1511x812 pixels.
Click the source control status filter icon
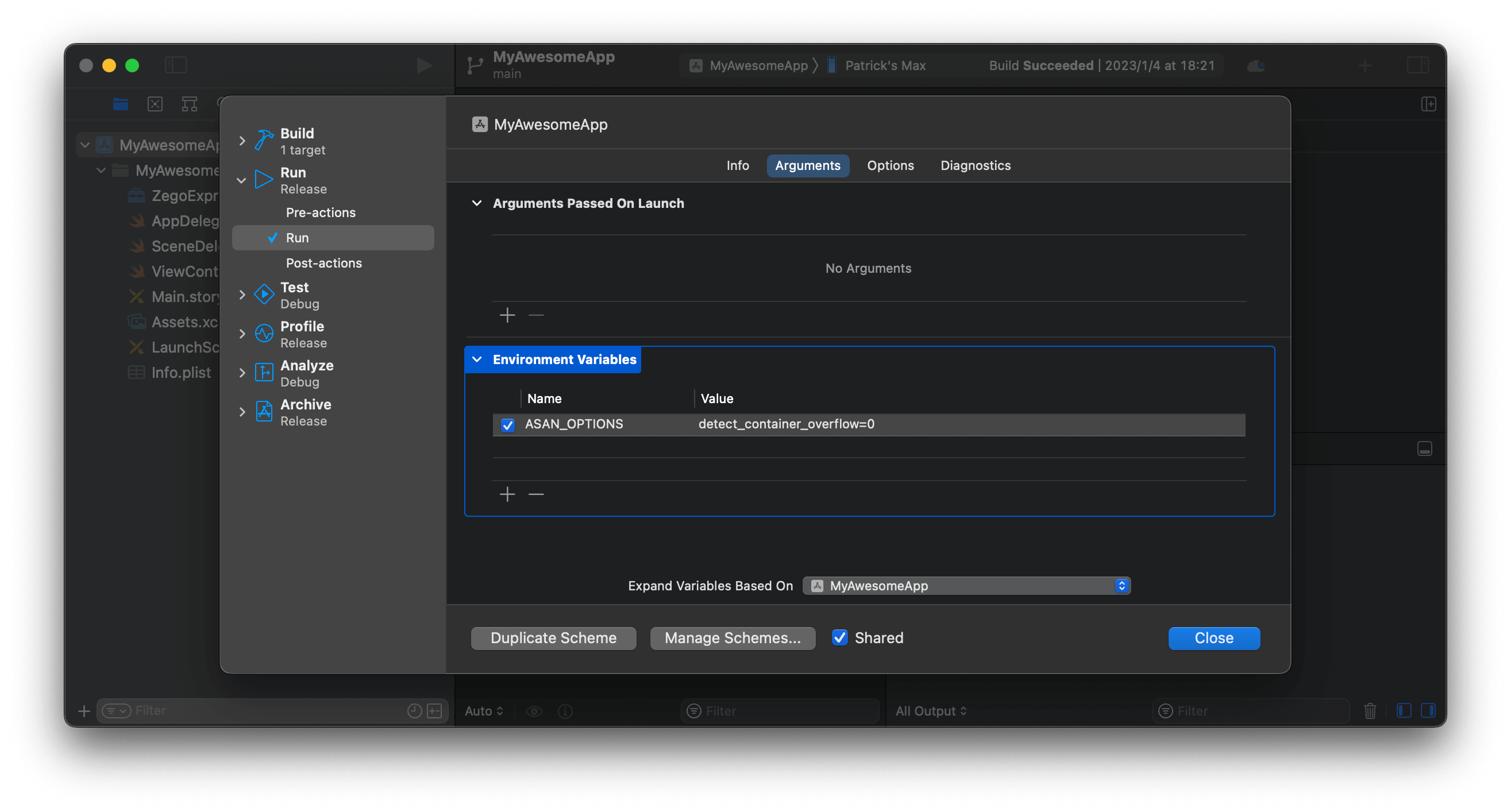(434, 710)
